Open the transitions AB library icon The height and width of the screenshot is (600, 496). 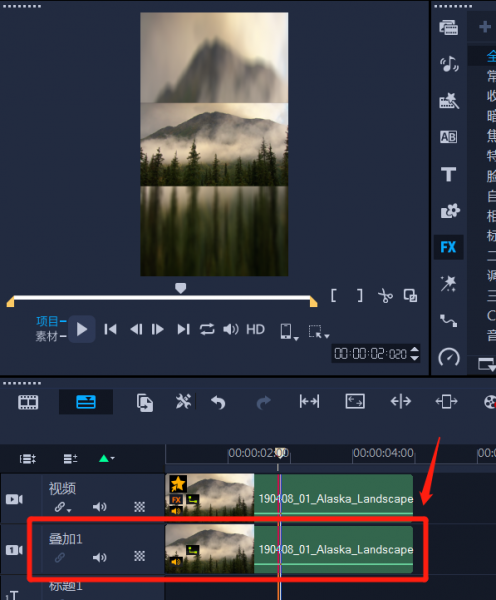pos(448,137)
